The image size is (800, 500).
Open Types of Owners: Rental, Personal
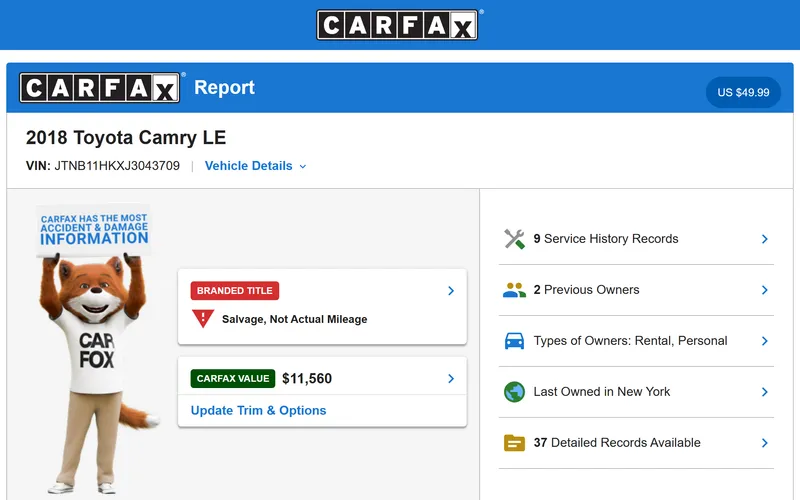[x=636, y=341]
